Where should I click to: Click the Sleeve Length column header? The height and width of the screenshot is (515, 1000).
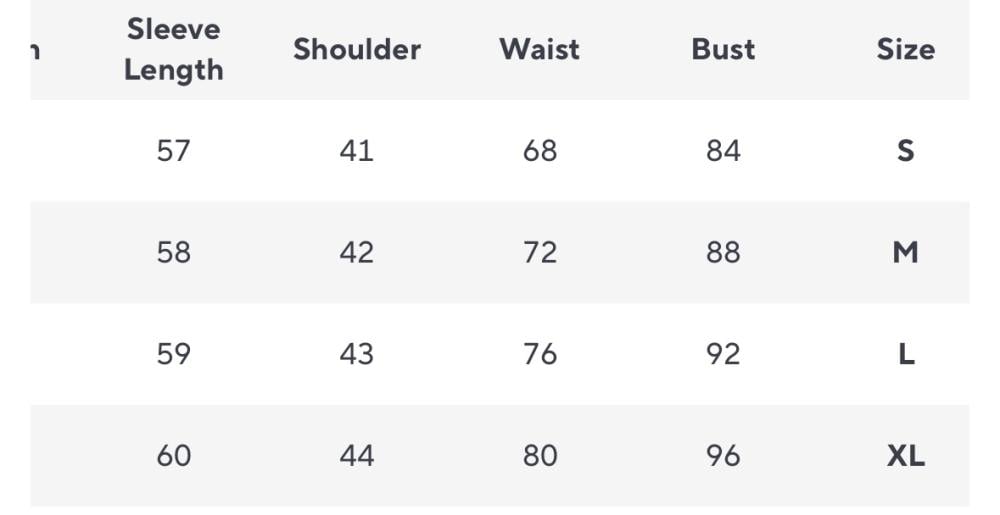coord(173,49)
